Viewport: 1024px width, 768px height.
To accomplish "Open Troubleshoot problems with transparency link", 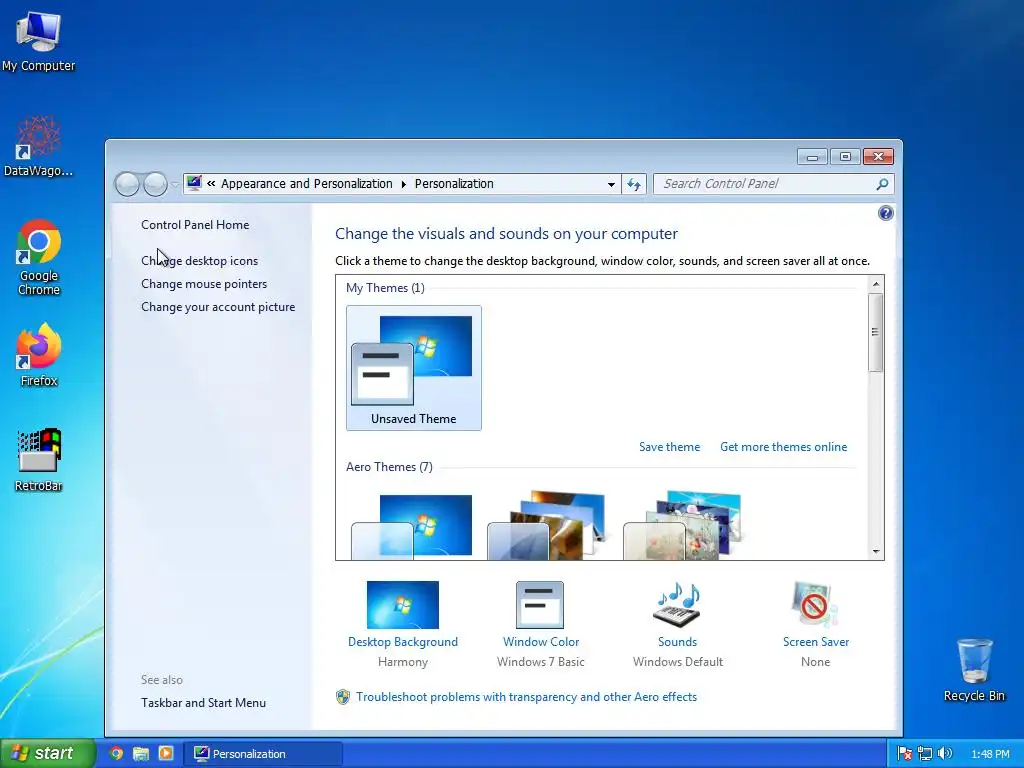I will (x=526, y=697).
